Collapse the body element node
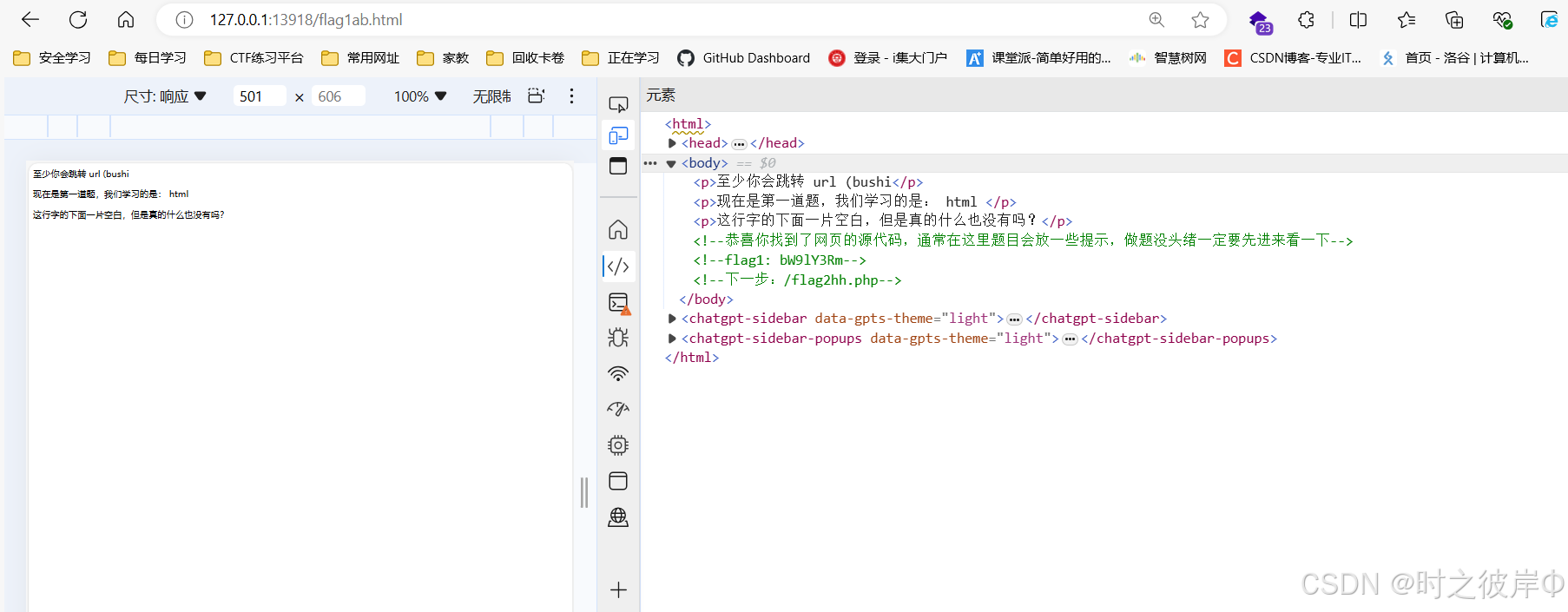The image size is (1568, 612). click(671, 163)
